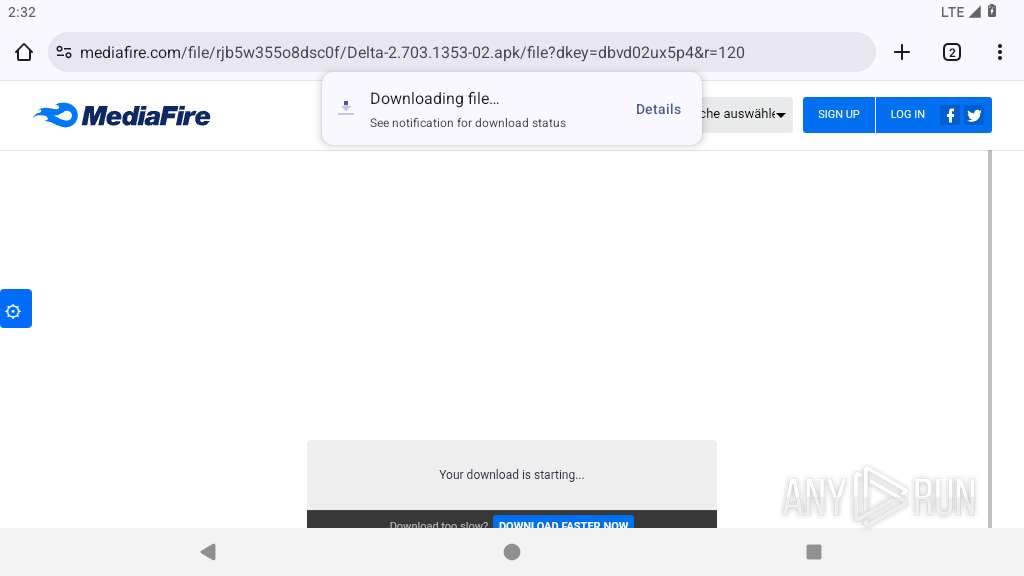Image resolution: width=1024 pixels, height=576 pixels.
Task: Log in with Twitter icon
Action: (x=974, y=116)
